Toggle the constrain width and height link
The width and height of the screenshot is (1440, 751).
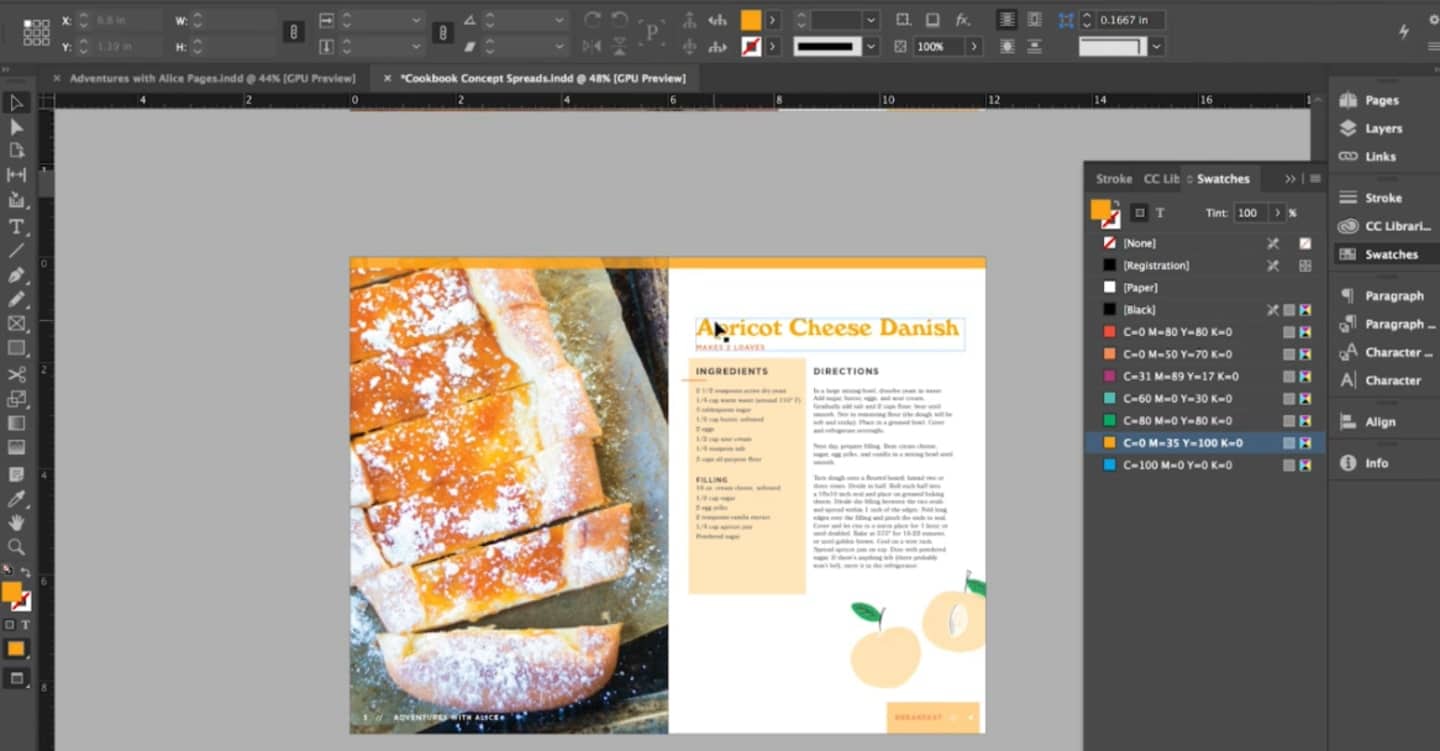tap(293, 32)
